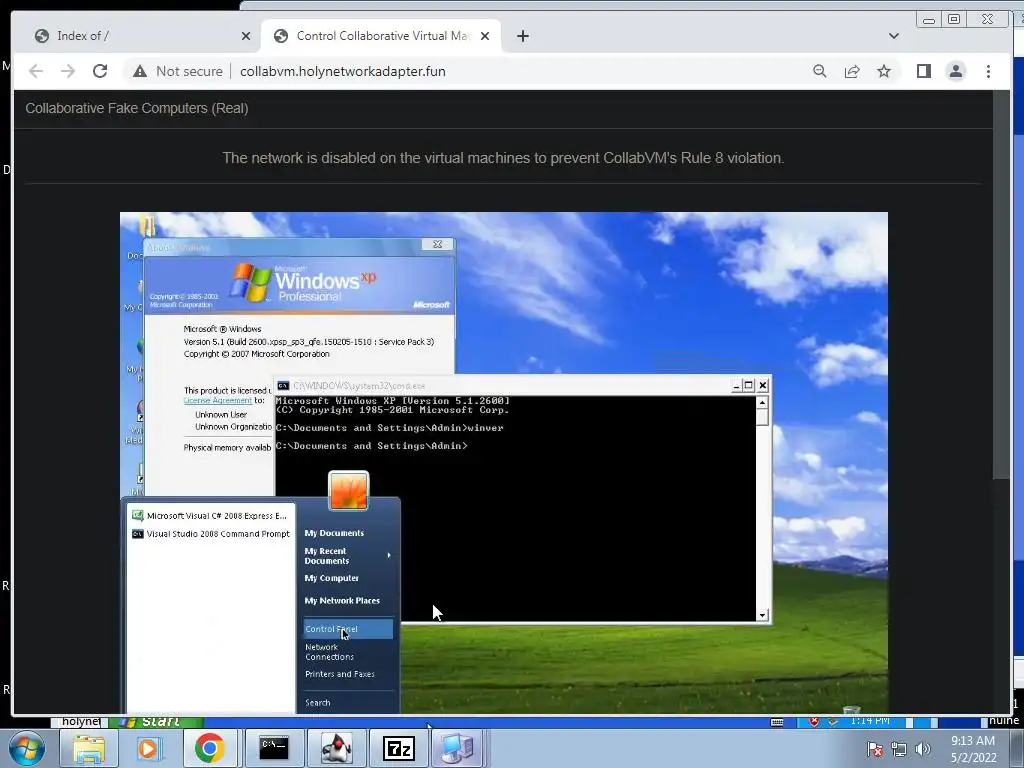The height and width of the screenshot is (768, 1024).
Task: Click the Action Center flag tray icon
Action: (x=875, y=749)
